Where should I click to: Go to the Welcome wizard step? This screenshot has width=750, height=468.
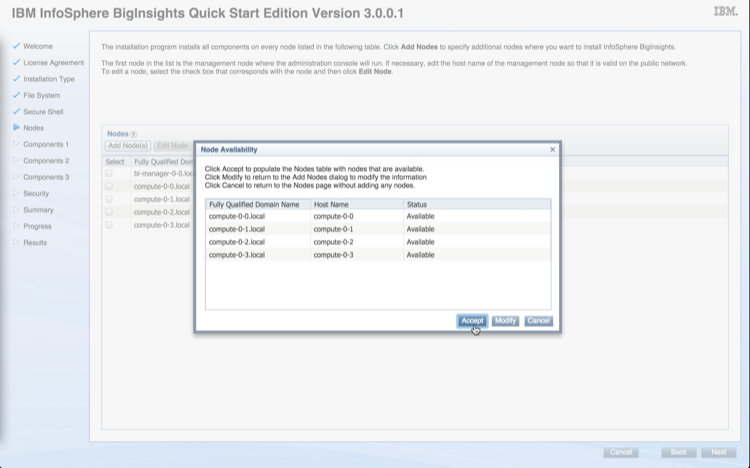(38, 46)
